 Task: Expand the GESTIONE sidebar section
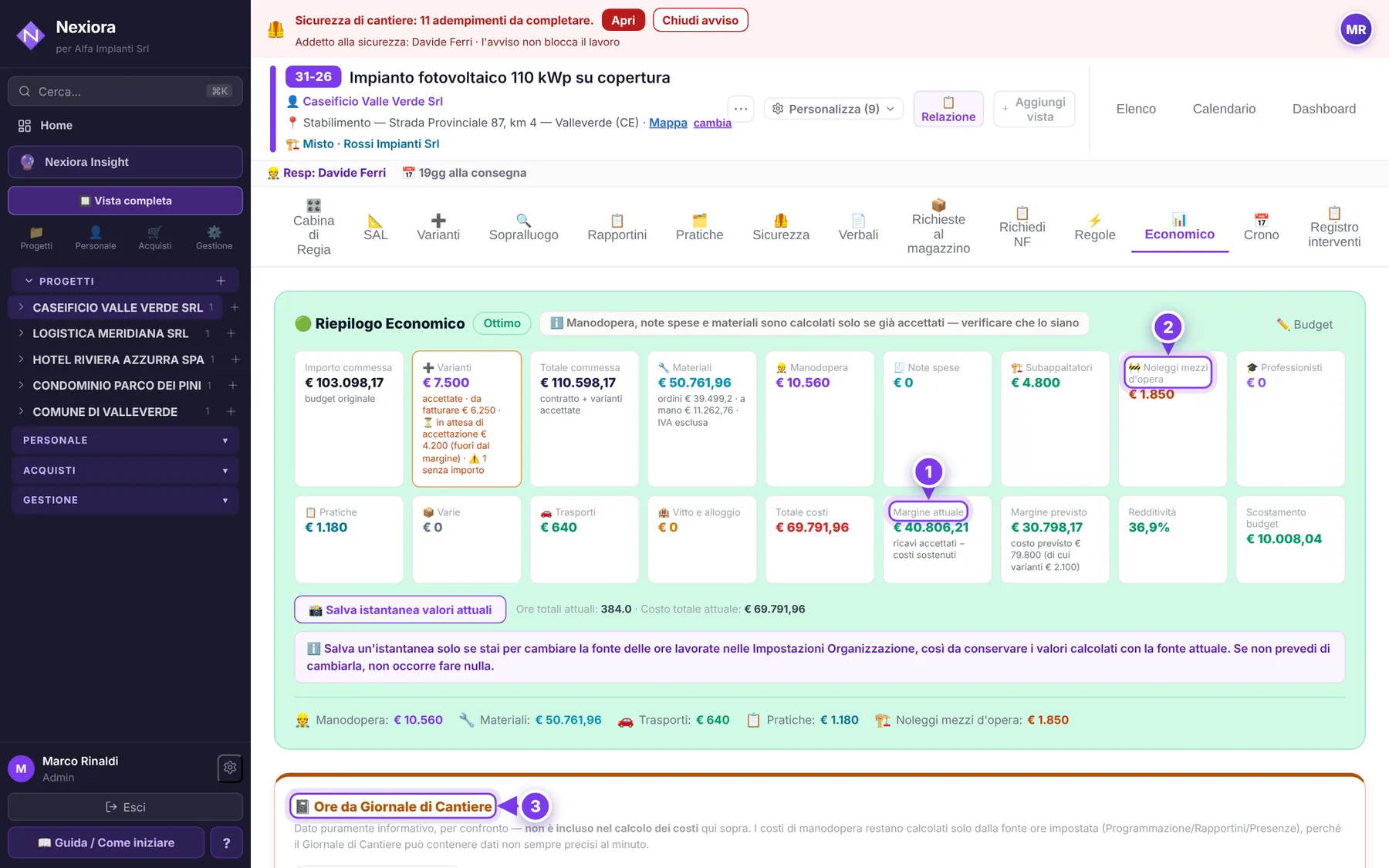point(125,500)
